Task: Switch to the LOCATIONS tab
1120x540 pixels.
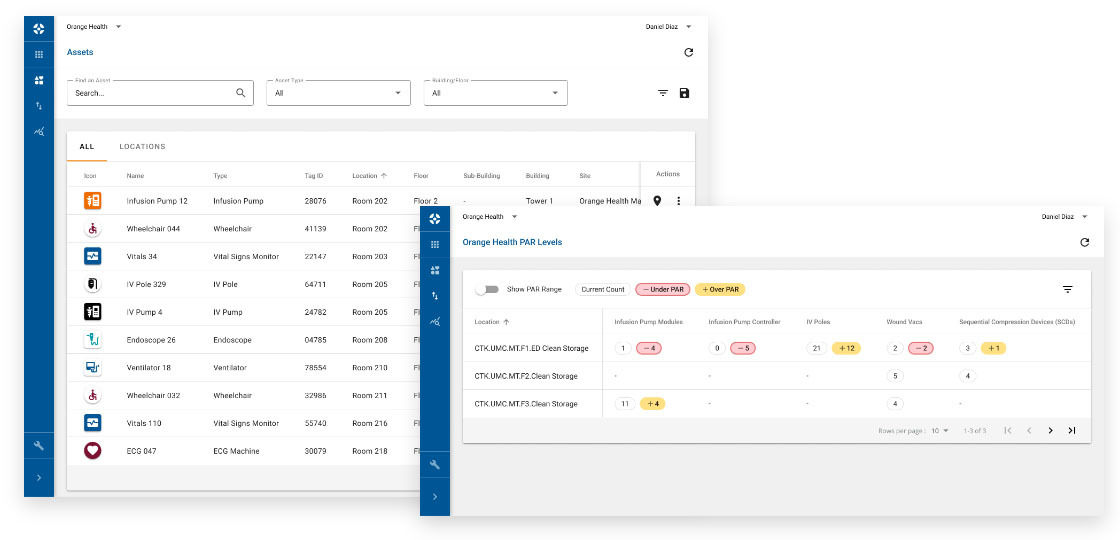Action: (x=142, y=146)
